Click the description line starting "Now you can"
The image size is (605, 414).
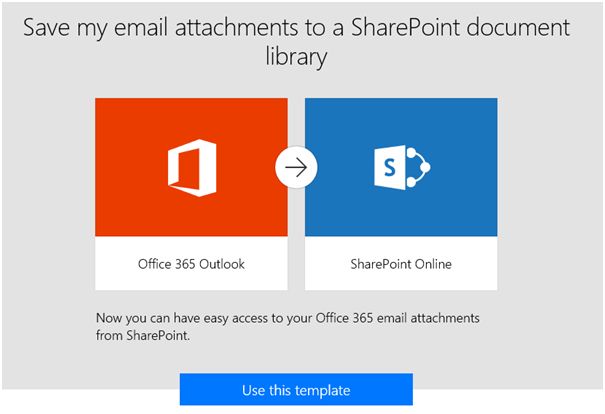pyautogui.click(x=288, y=318)
